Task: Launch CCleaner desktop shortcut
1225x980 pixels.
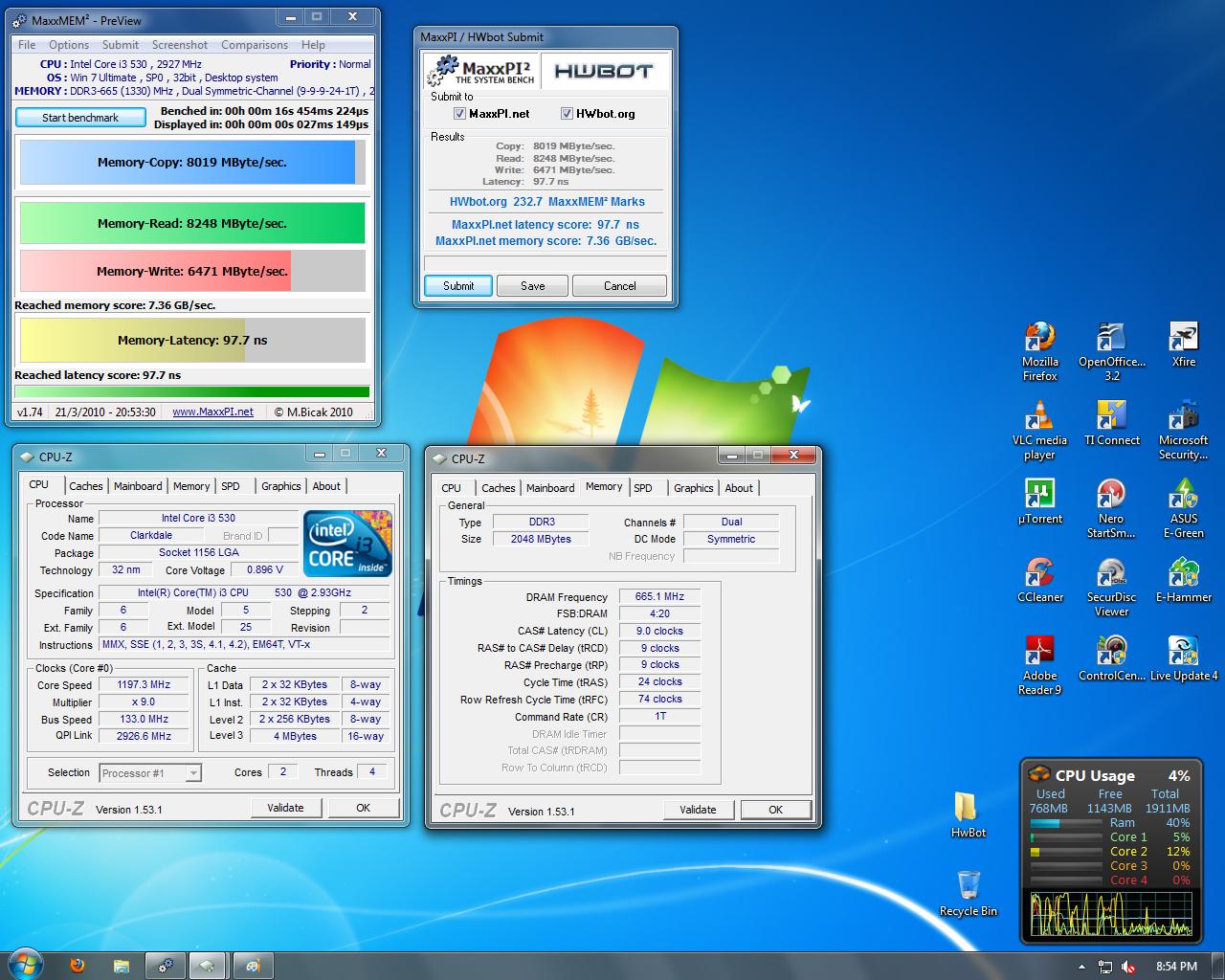Action: click(1039, 580)
